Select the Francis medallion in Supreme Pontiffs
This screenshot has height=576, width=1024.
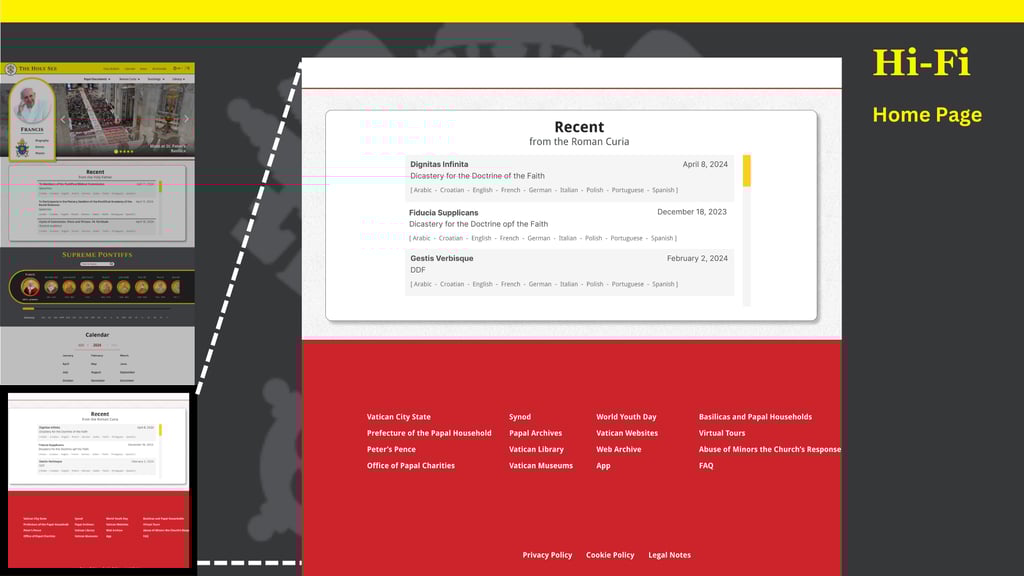[x=30, y=287]
